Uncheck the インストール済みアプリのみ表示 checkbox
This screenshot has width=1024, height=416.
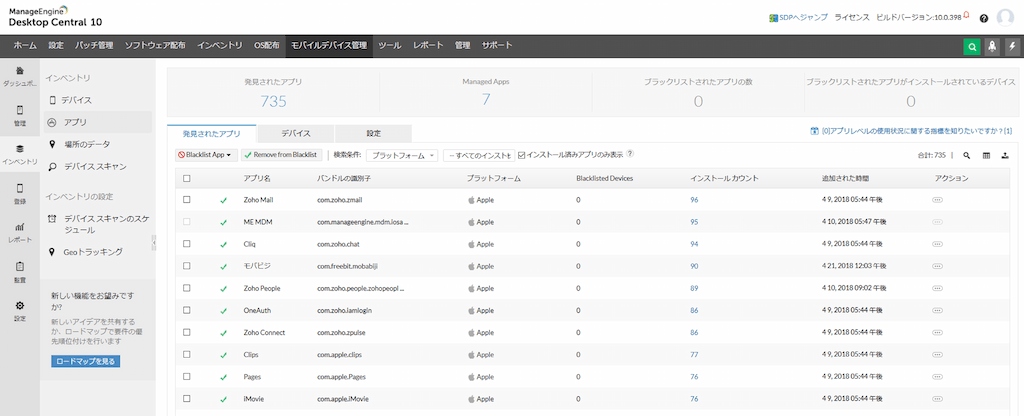521,155
